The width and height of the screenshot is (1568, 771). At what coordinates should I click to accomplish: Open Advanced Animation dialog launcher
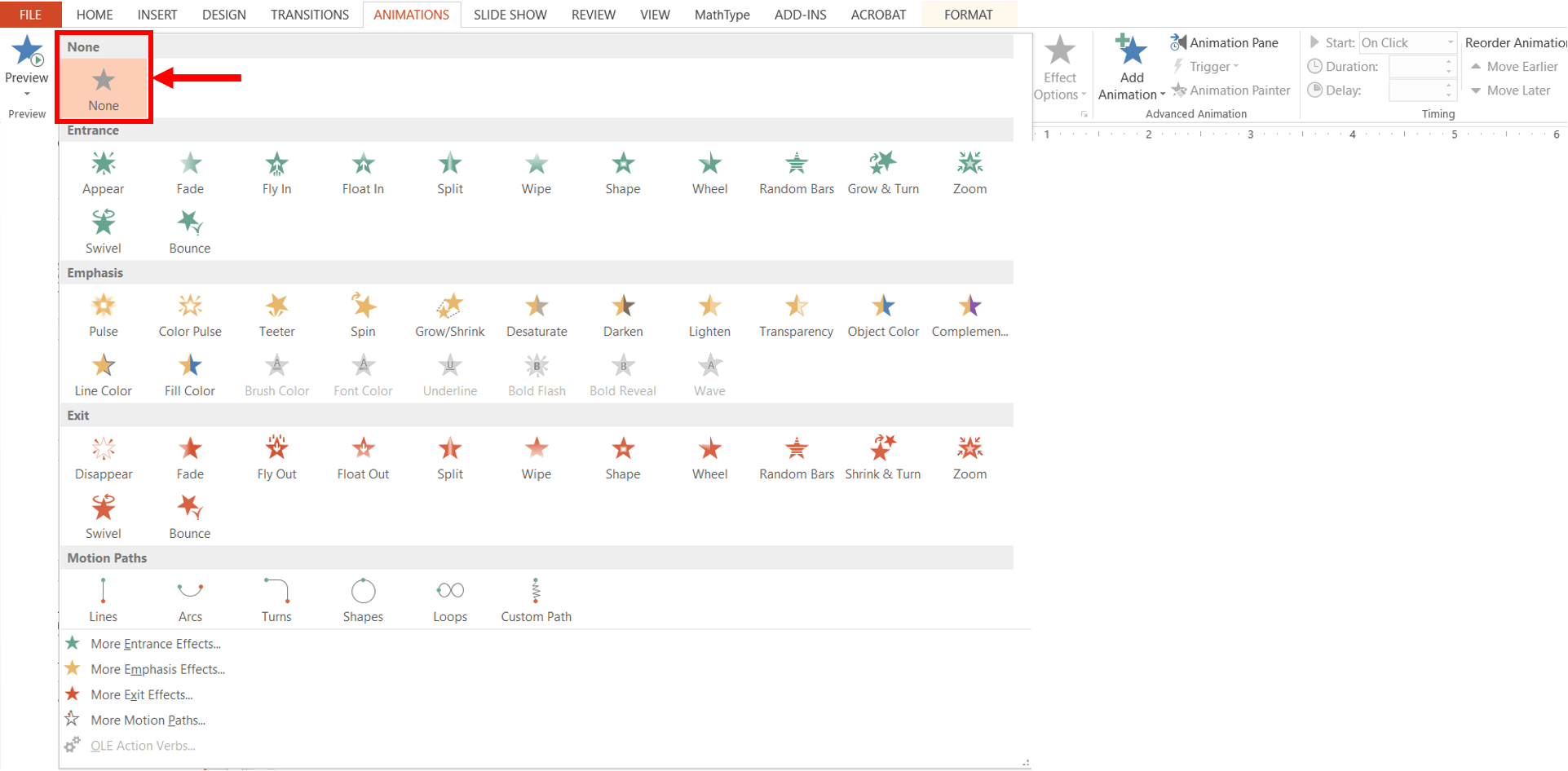pyautogui.click(x=1084, y=115)
